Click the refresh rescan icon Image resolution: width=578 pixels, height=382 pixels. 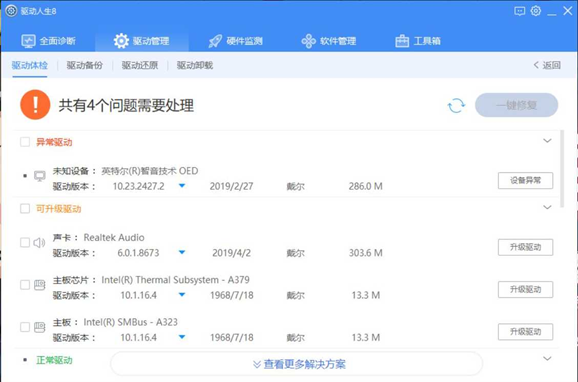click(x=456, y=105)
